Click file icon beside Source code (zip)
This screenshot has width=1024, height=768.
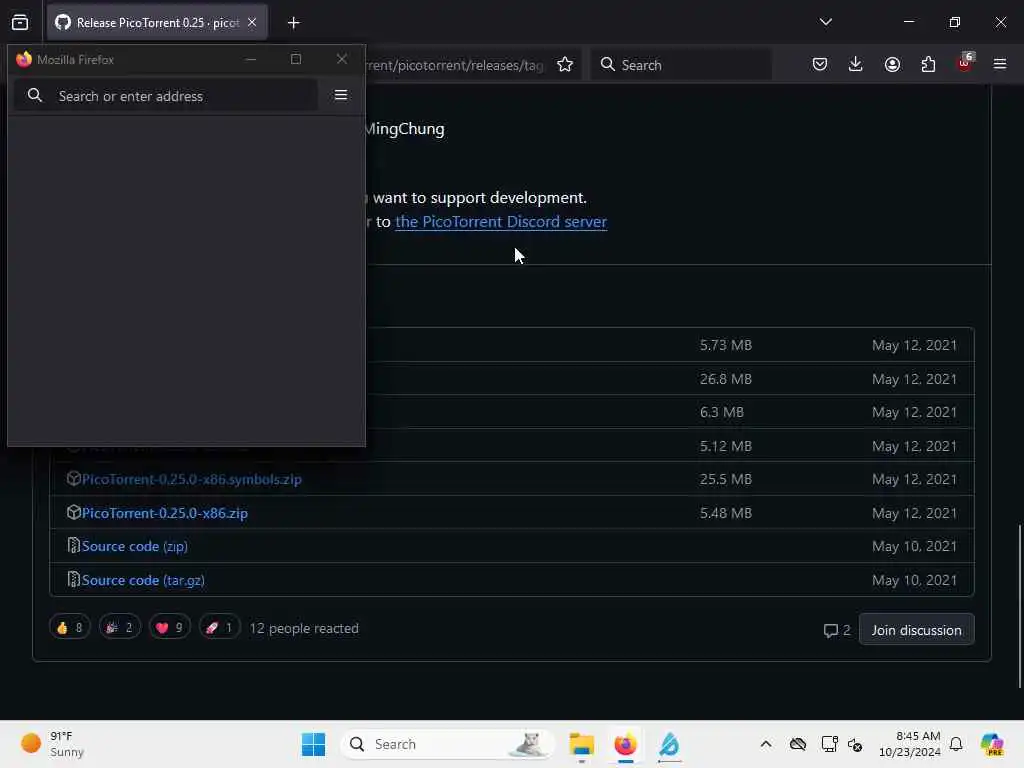pos(73,545)
